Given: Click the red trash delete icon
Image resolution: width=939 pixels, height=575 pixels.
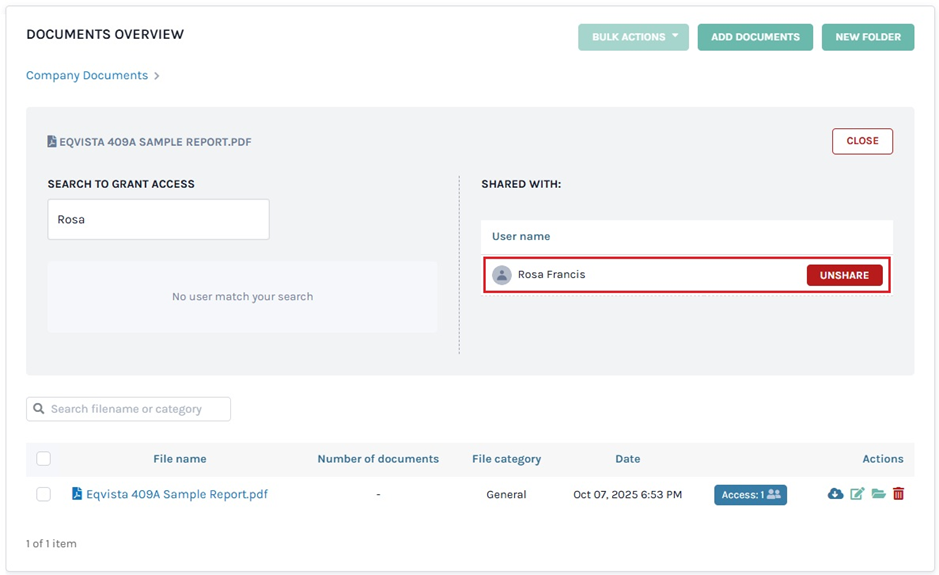Looking at the screenshot, I should point(898,494).
